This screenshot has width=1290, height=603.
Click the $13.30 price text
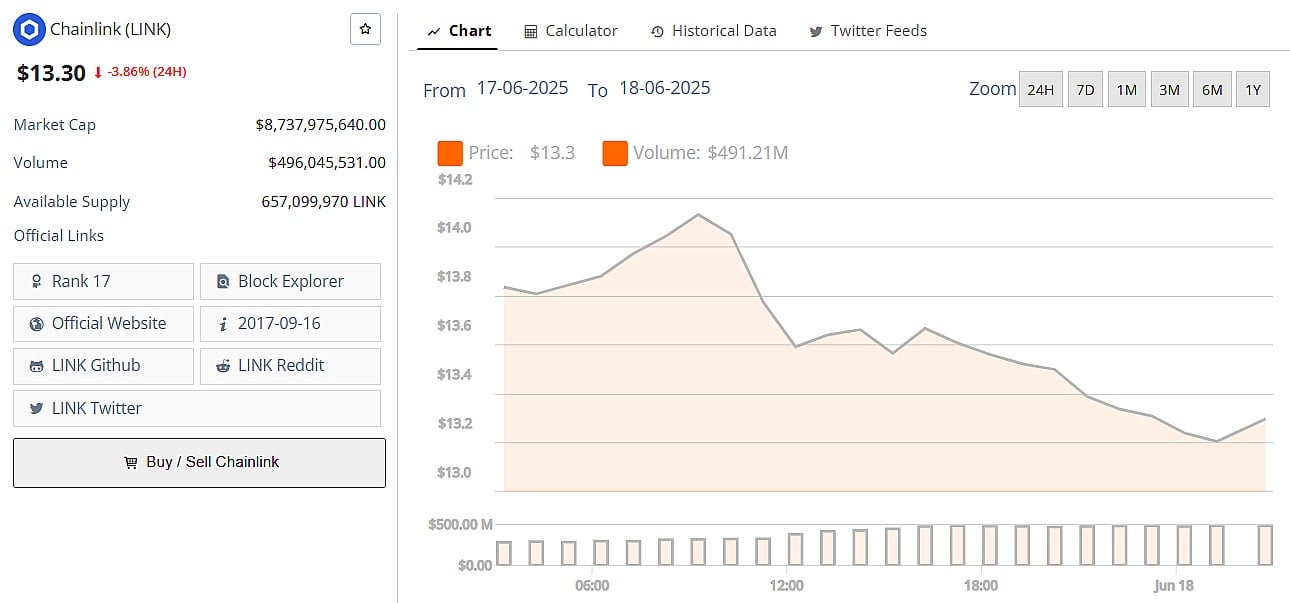[51, 72]
